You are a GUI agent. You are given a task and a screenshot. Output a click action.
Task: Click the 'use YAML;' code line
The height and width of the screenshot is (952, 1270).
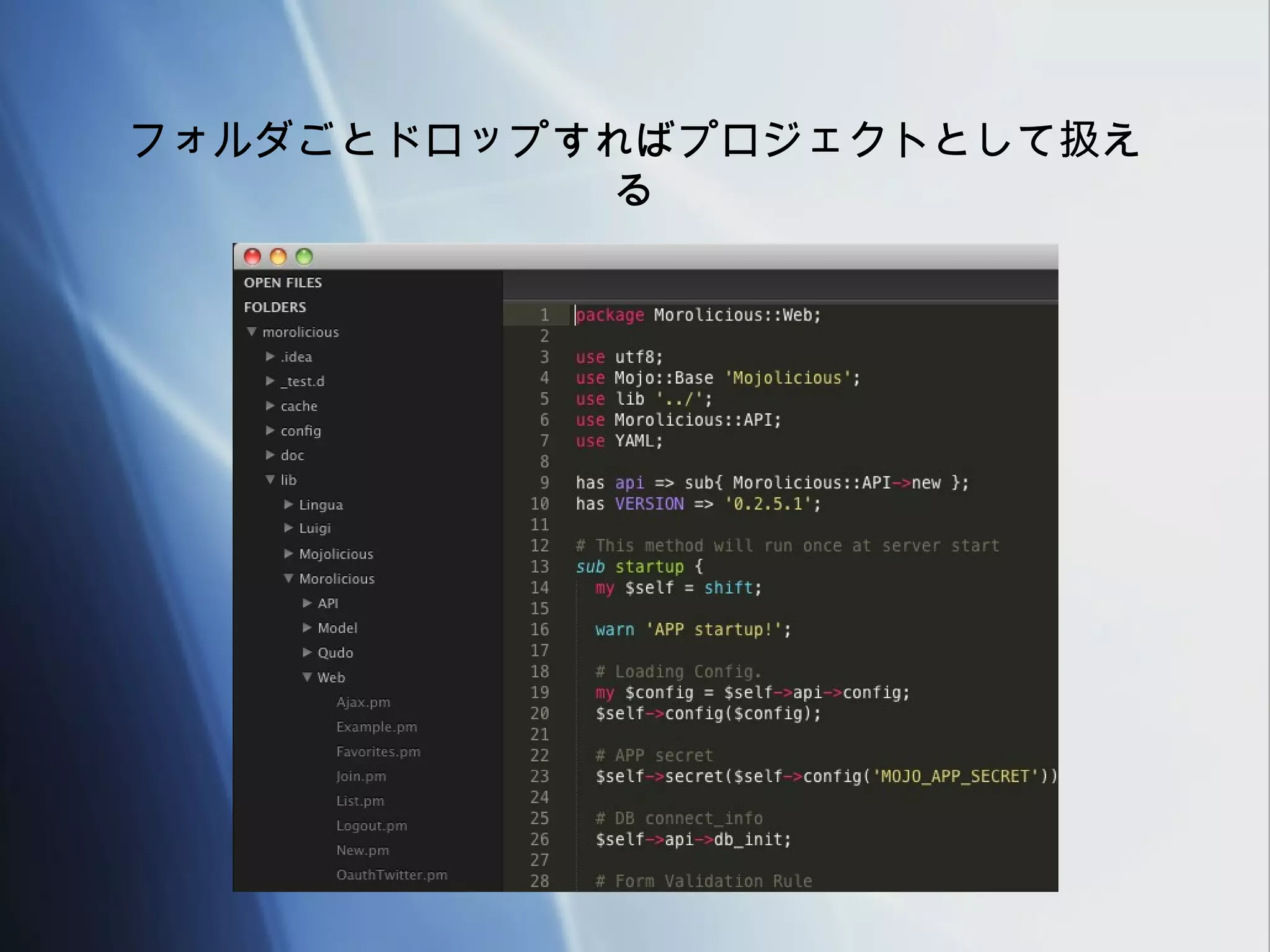click(x=619, y=441)
